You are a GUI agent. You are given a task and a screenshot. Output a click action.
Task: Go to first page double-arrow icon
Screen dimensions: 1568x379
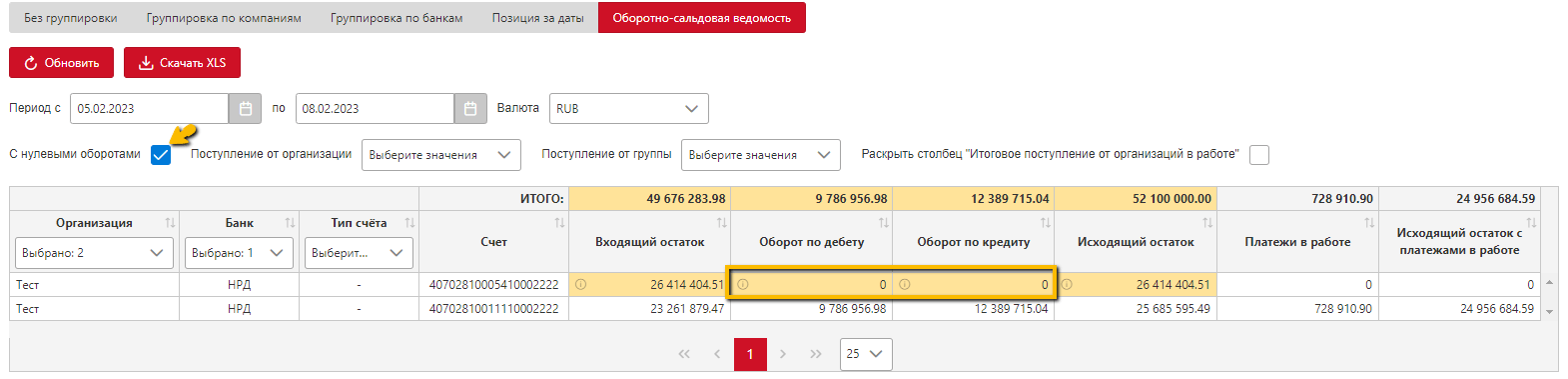[x=684, y=354]
